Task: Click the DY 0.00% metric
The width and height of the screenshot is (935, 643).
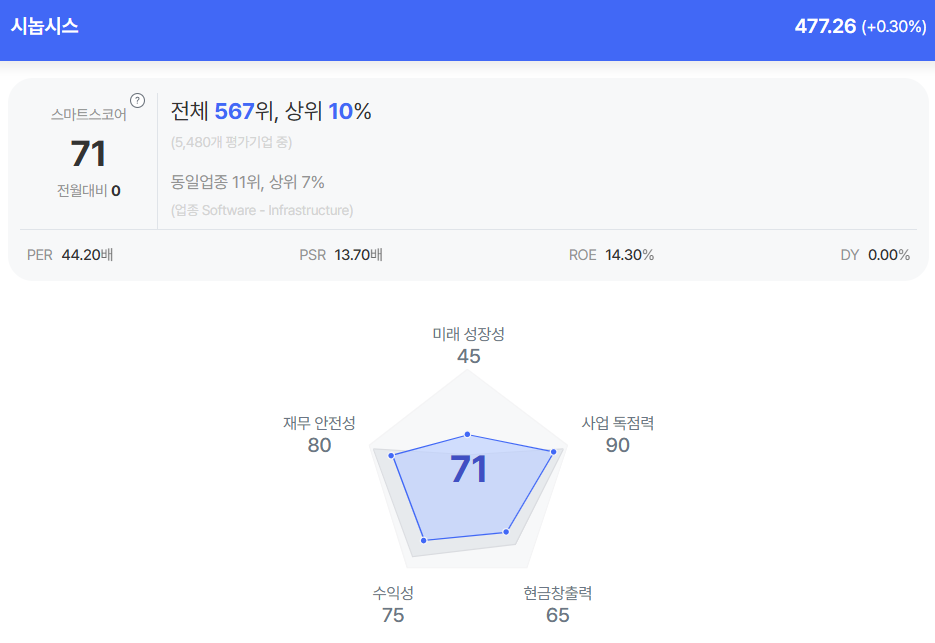Action: point(875,255)
